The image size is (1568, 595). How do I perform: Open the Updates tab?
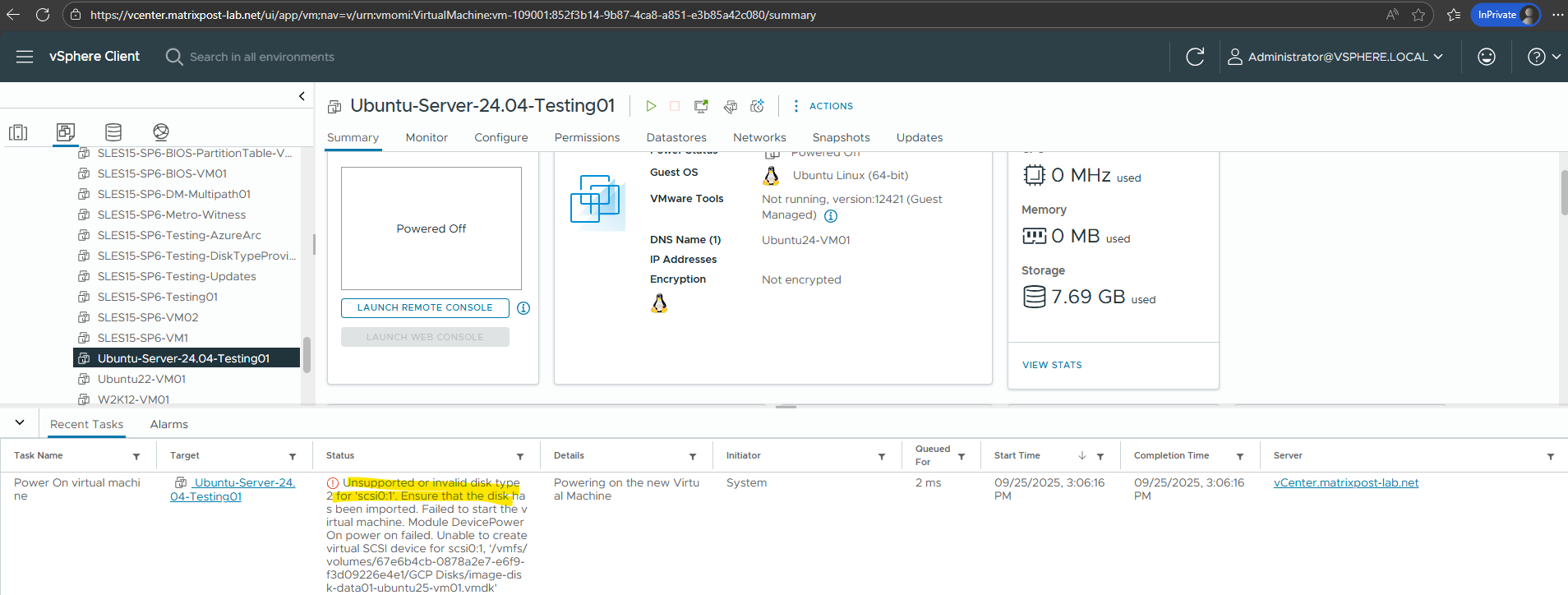click(920, 137)
